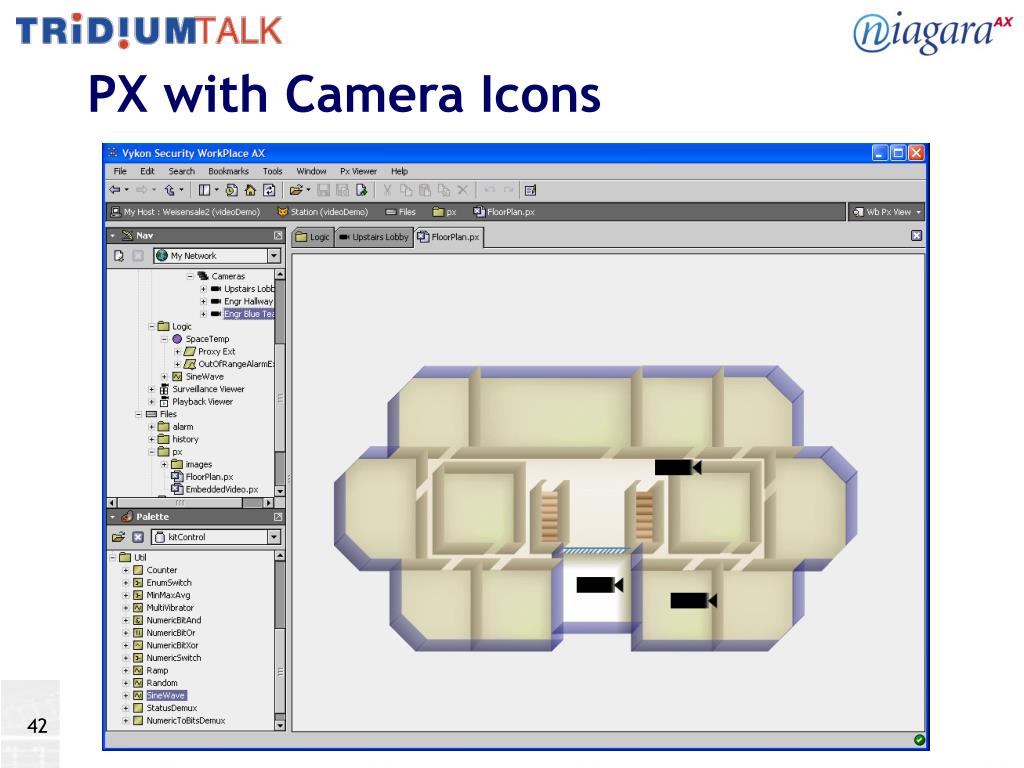Screen dimensions: 1024x768
Task: Select the upper-right camera icon on floor plan
Action: (x=678, y=467)
